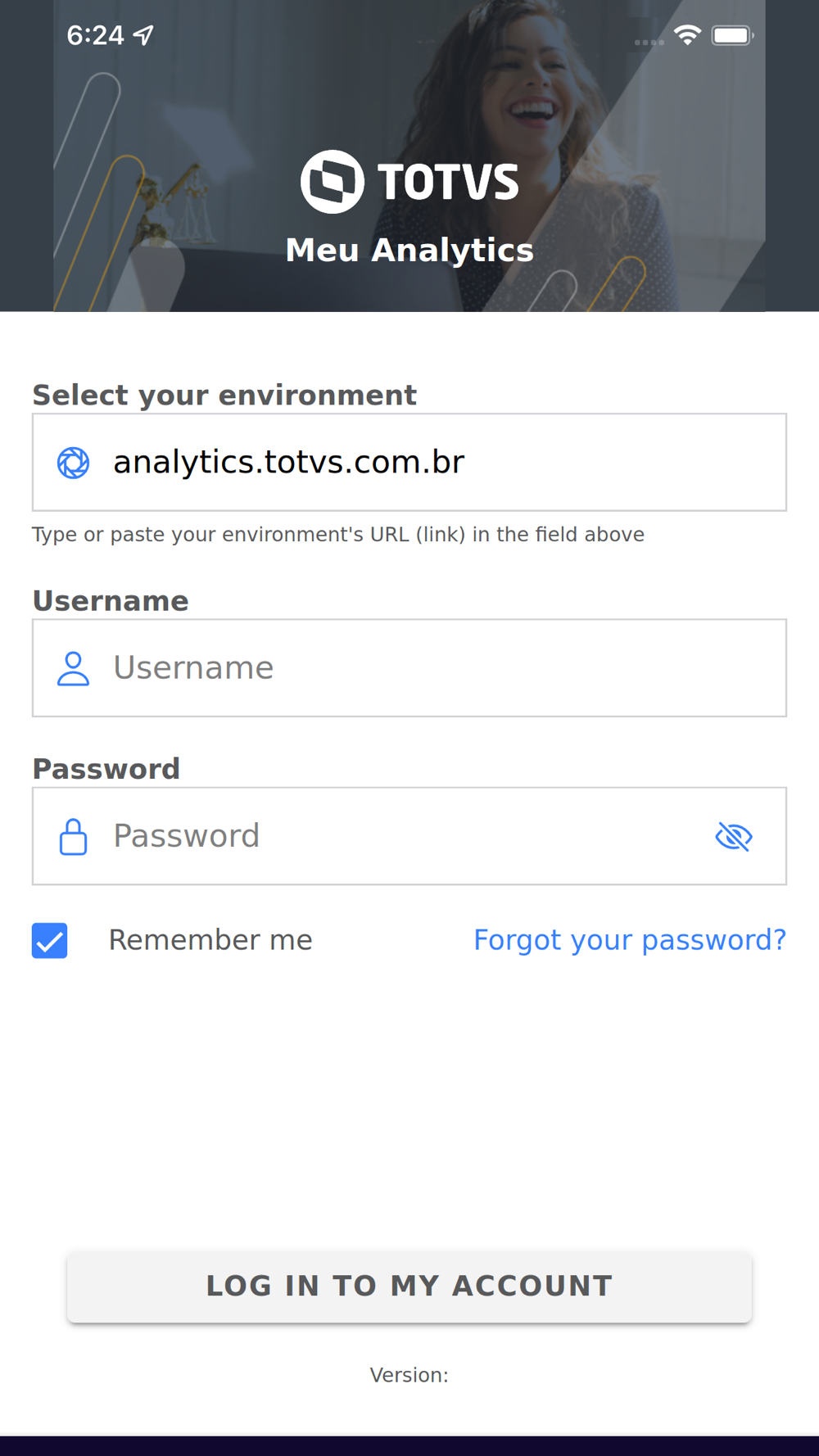Click the TOTVS logo icon
Image resolution: width=819 pixels, height=1456 pixels.
click(x=332, y=181)
